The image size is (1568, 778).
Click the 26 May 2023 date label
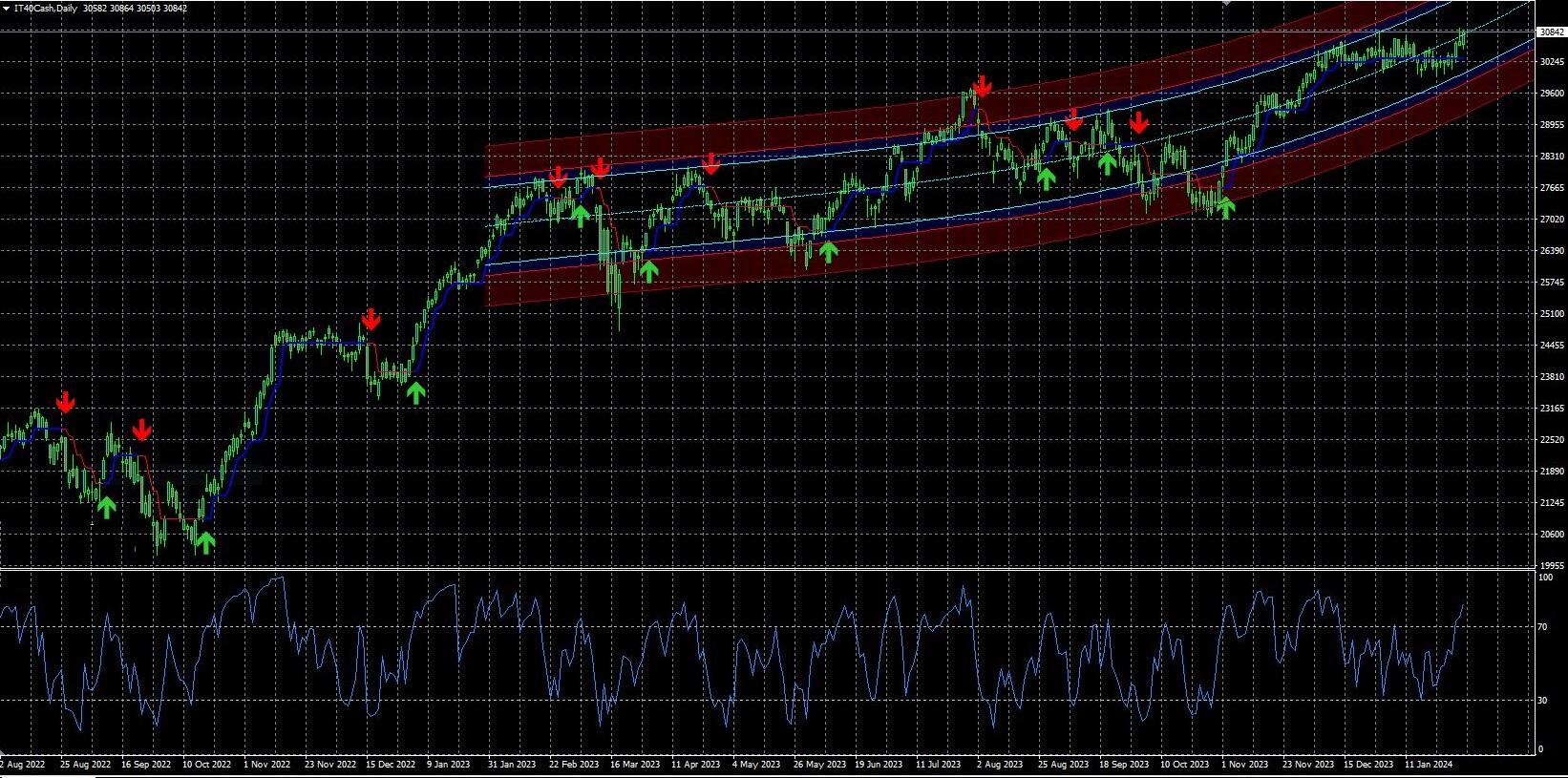coord(819,765)
